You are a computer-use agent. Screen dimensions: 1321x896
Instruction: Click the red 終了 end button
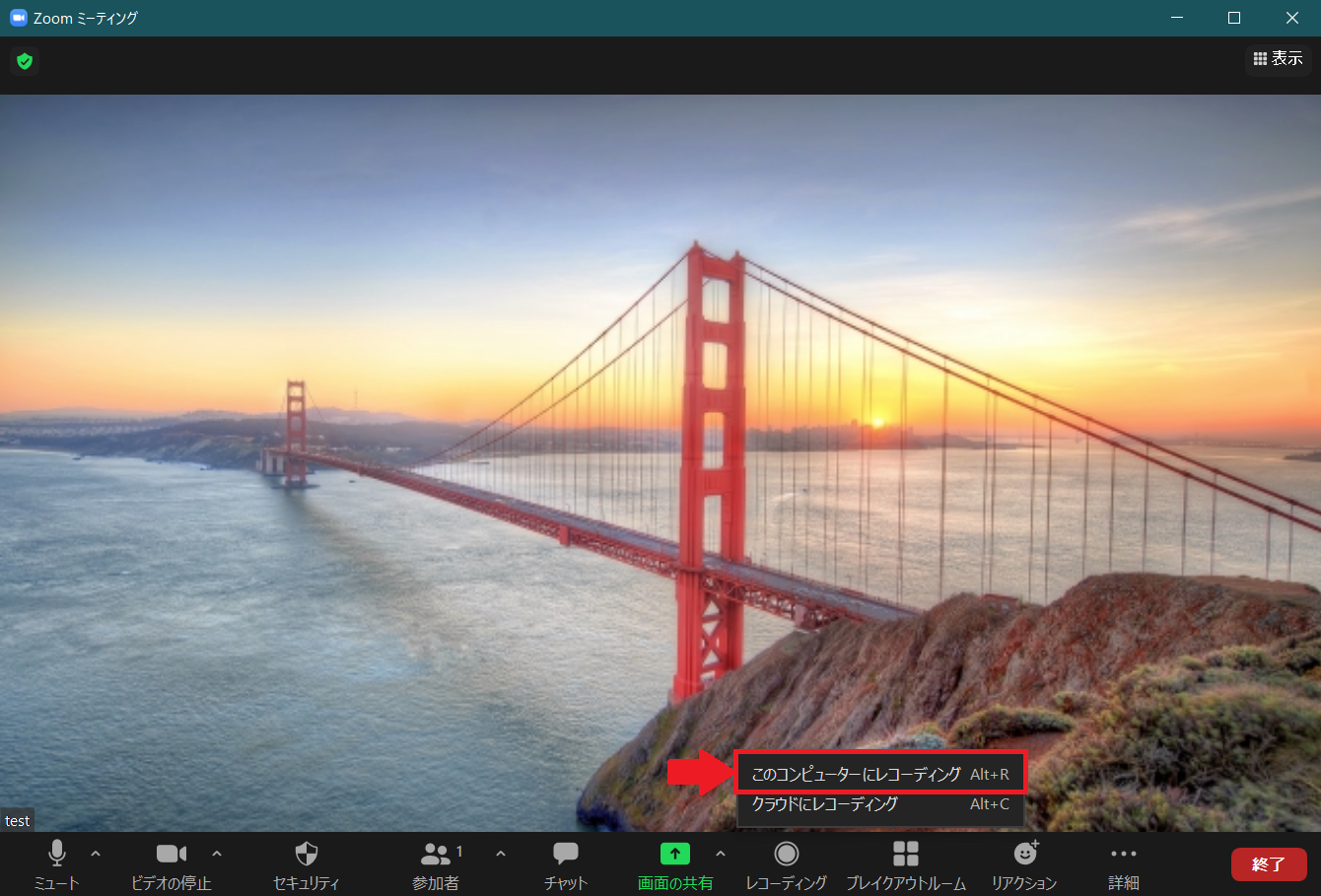coord(1269,864)
